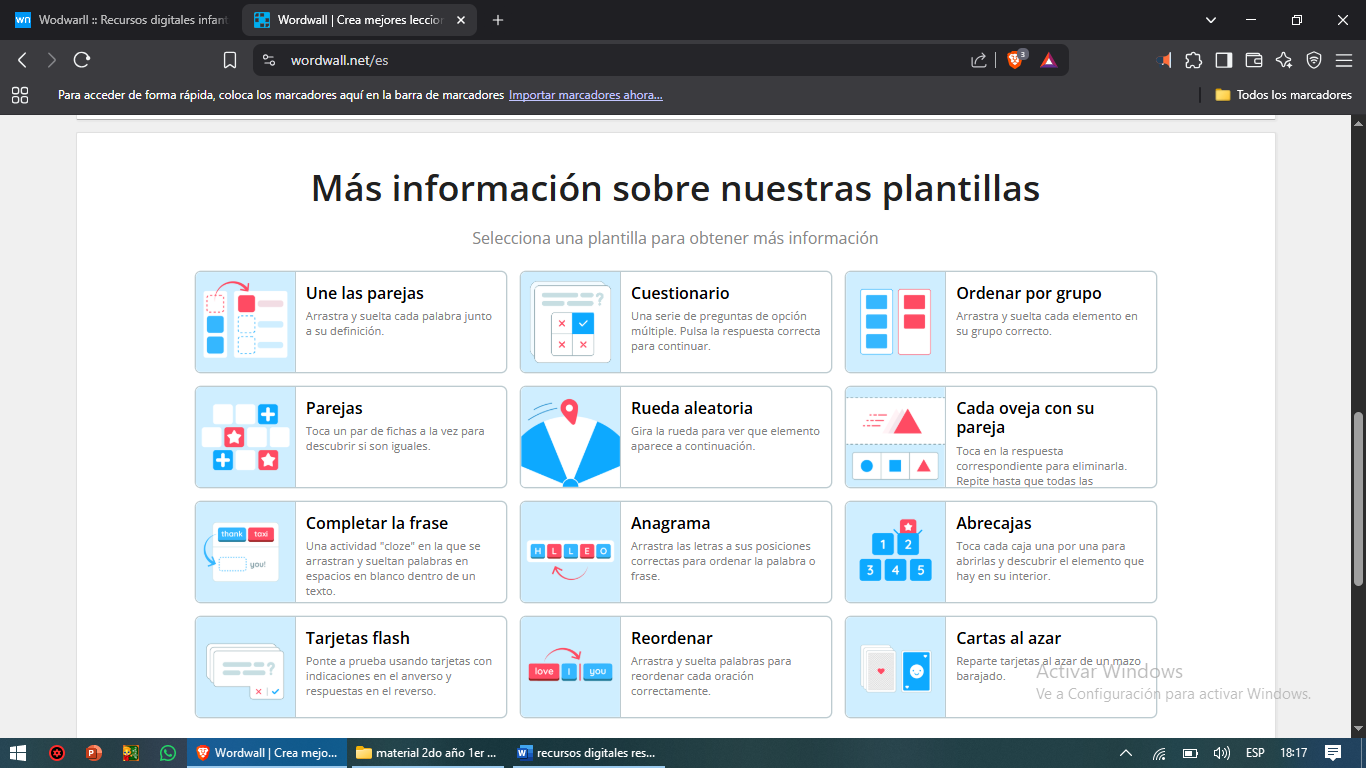Image resolution: width=1366 pixels, height=768 pixels.
Task: Open the Brave Rewards triangle icon
Action: point(1047,59)
